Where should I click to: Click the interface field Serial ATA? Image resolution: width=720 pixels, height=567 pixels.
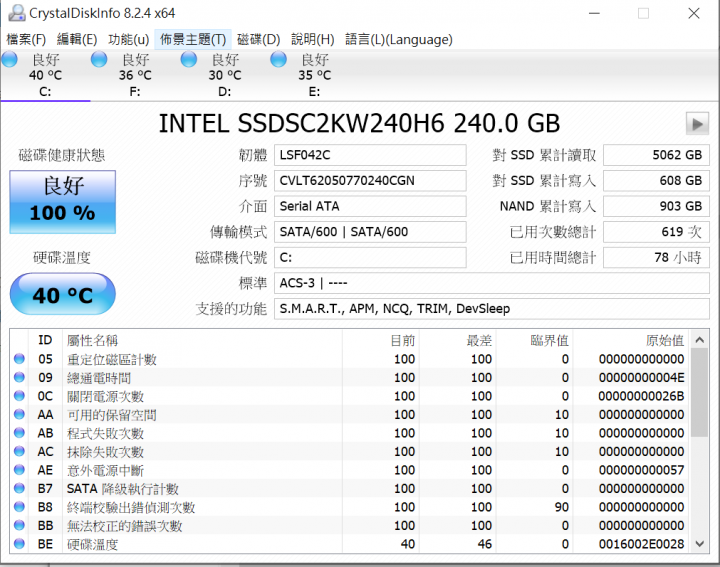click(370, 206)
